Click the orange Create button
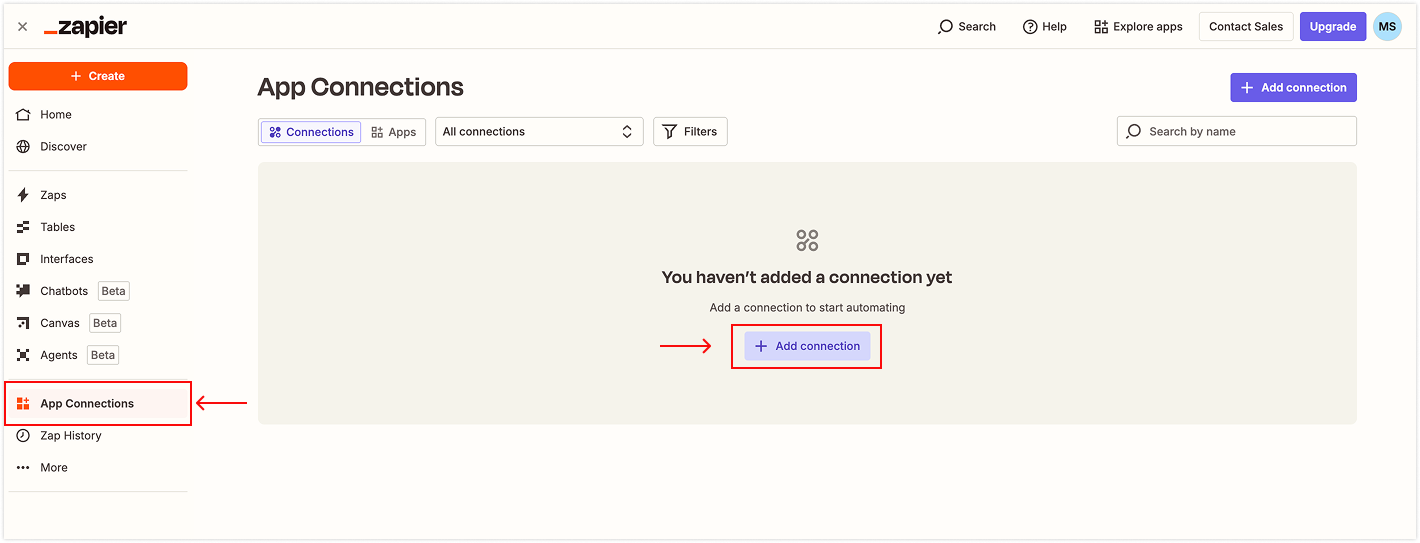The height and width of the screenshot is (543, 1420). [x=98, y=76]
